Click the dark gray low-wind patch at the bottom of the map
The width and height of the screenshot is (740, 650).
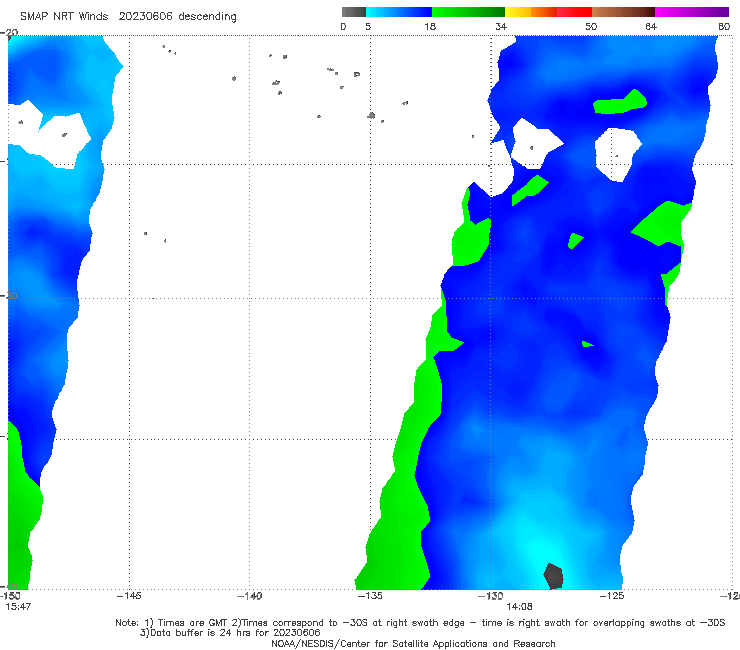pos(554,576)
